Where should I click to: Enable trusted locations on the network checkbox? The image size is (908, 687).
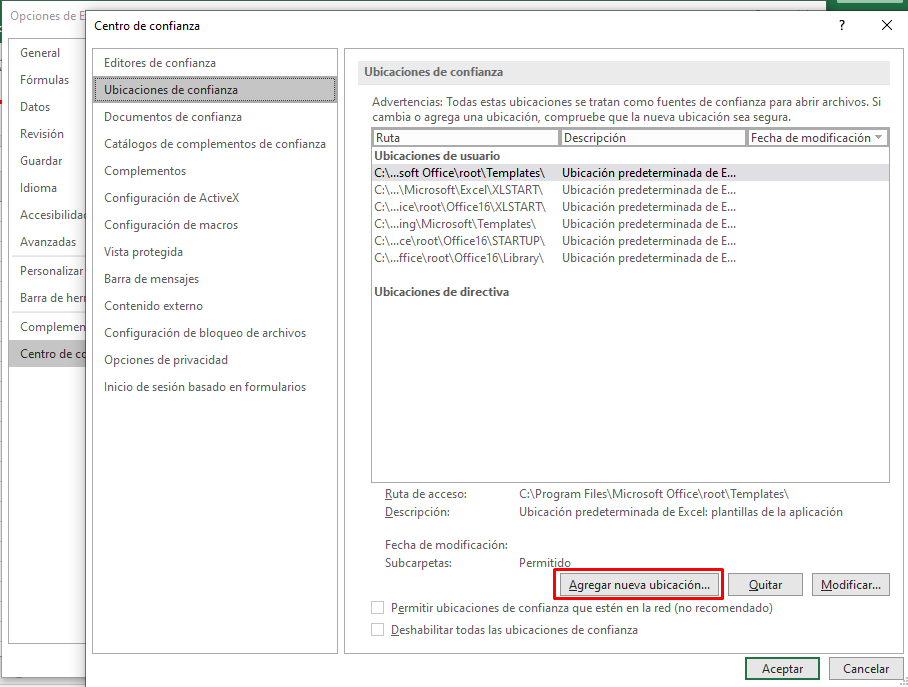(378, 608)
